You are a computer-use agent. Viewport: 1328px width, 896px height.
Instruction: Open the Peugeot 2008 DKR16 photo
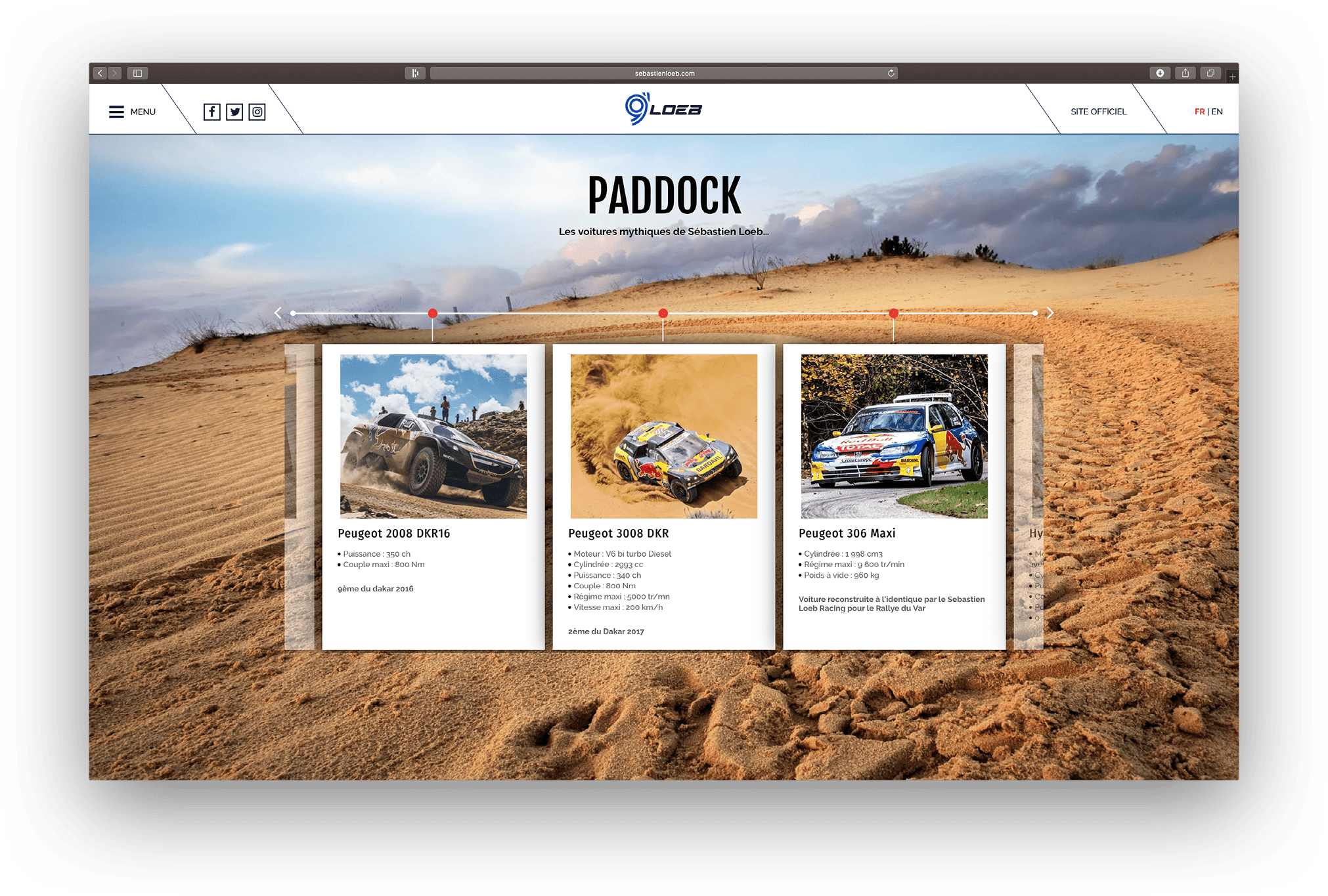tap(433, 437)
